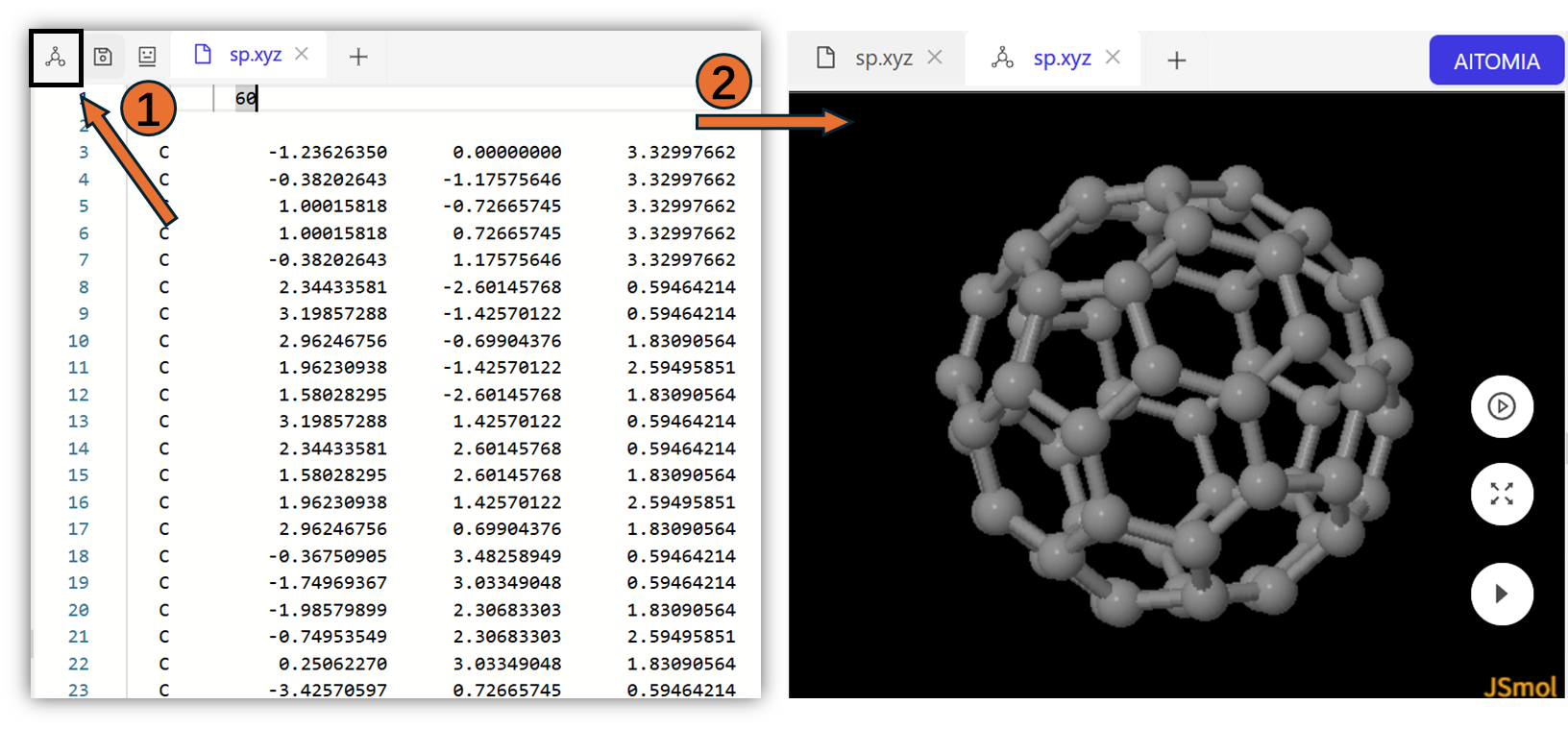Click value -1.23626350 on line 3

pyautogui.click(x=328, y=152)
